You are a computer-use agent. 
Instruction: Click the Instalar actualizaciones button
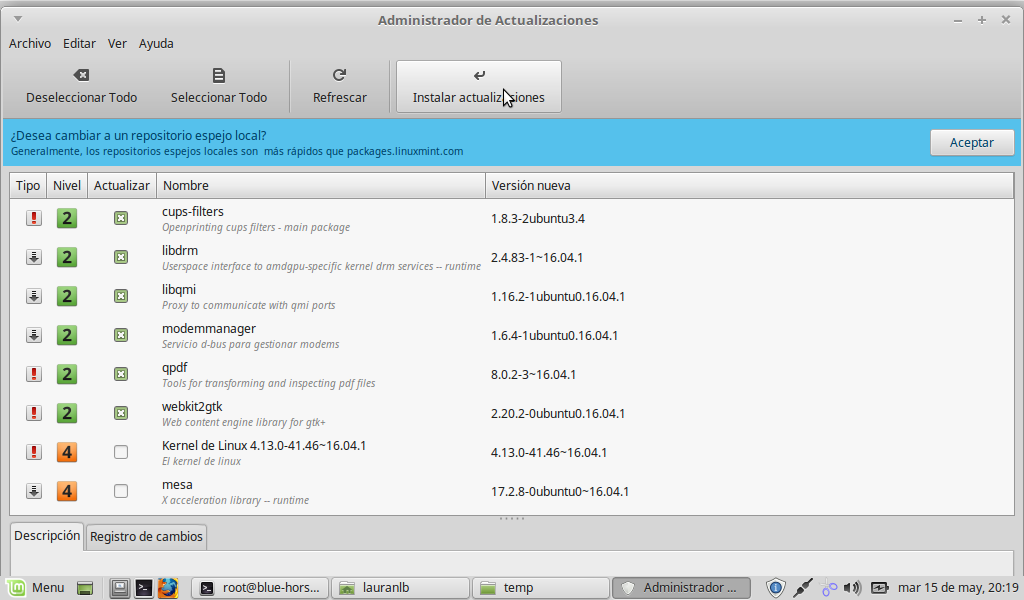pyautogui.click(x=478, y=86)
